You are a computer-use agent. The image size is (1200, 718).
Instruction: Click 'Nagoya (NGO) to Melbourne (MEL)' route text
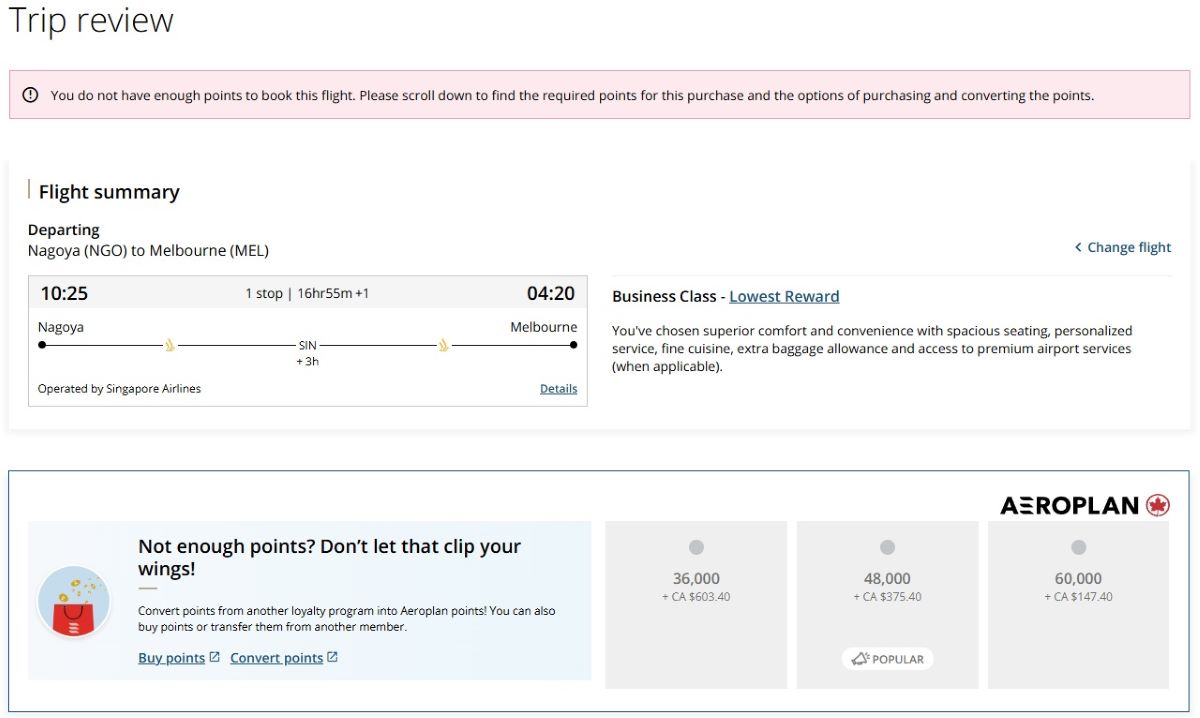(148, 251)
